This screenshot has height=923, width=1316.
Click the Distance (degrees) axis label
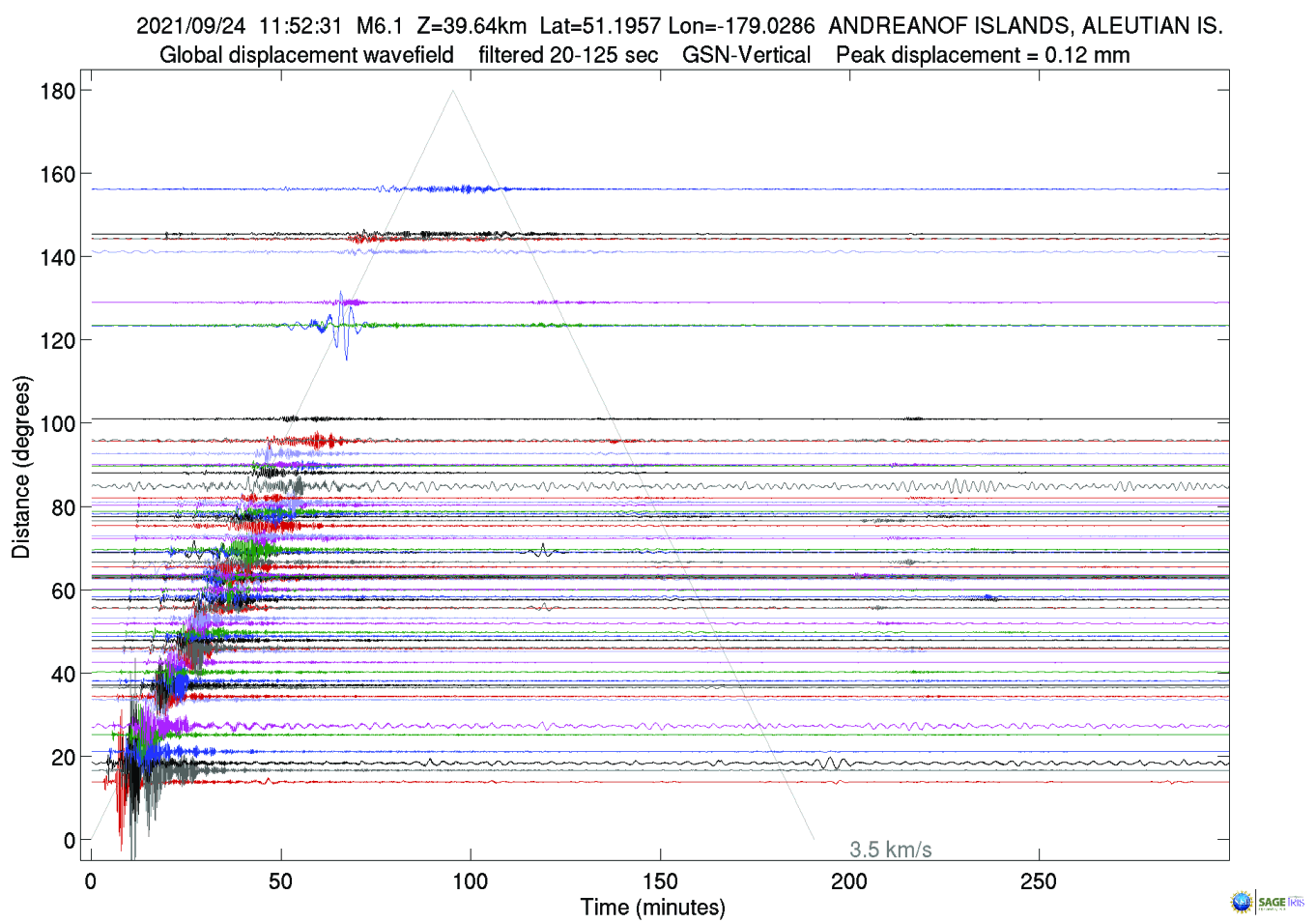point(21,467)
